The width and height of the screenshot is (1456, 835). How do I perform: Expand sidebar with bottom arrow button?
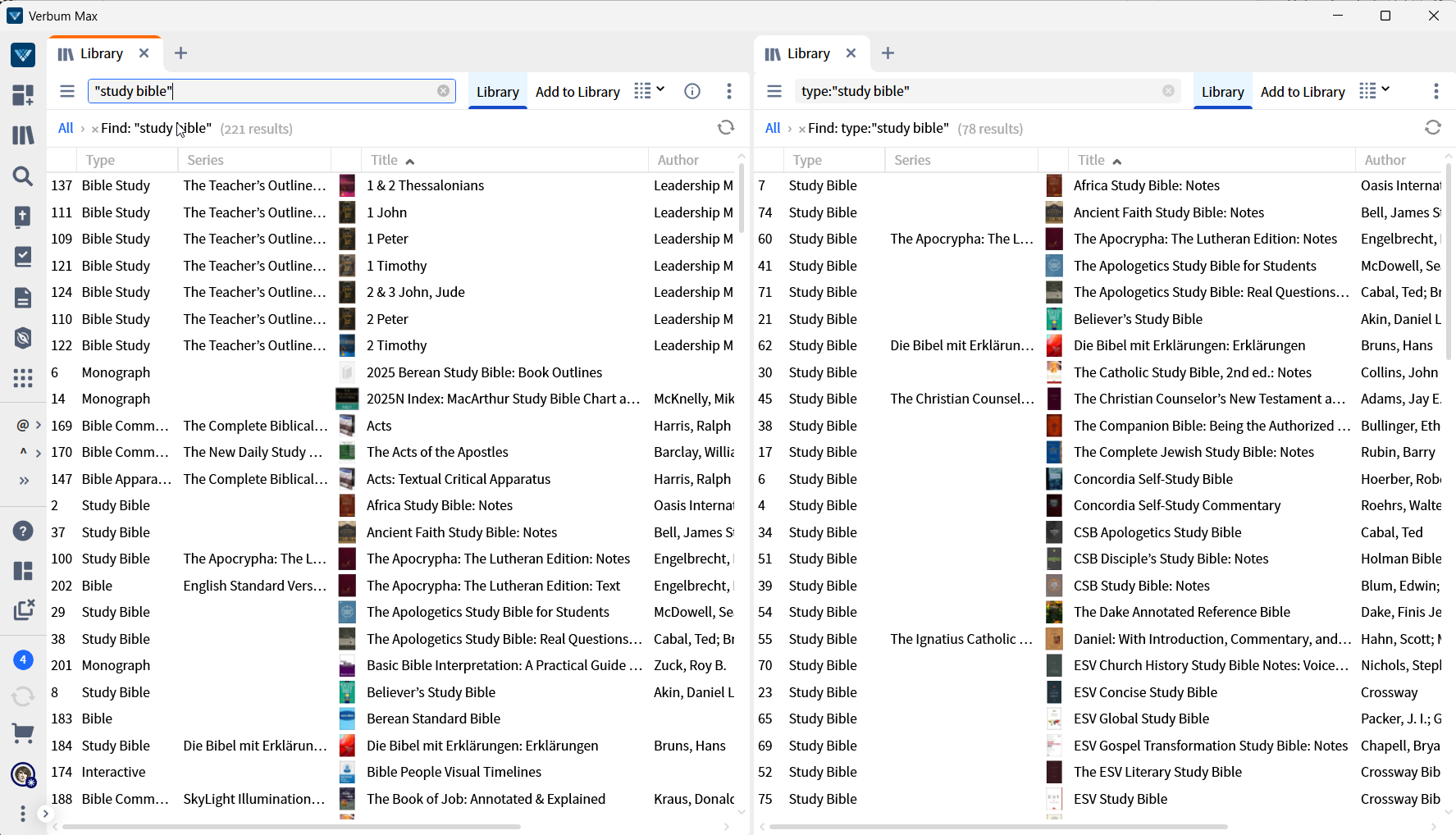(x=46, y=814)
